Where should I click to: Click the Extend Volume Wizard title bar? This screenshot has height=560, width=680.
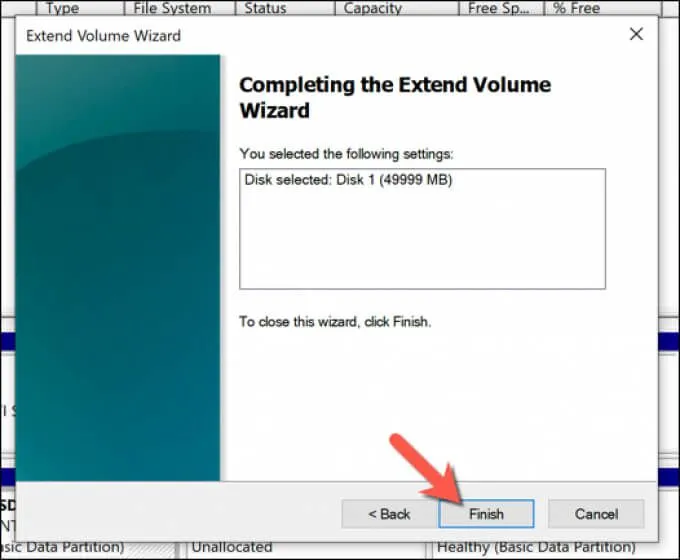tap(300, 34)
